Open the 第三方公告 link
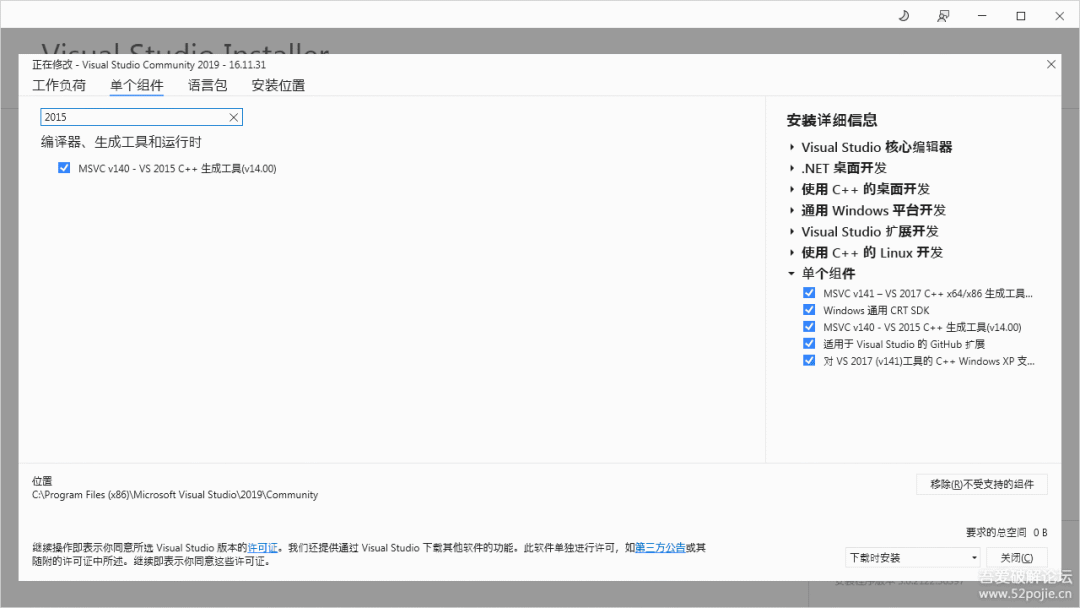 (660, 547)
